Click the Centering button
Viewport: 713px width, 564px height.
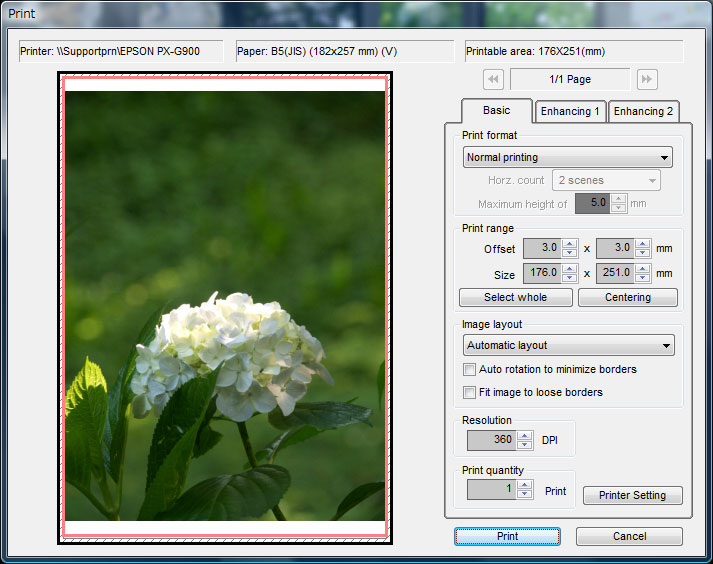pos(628,297)
